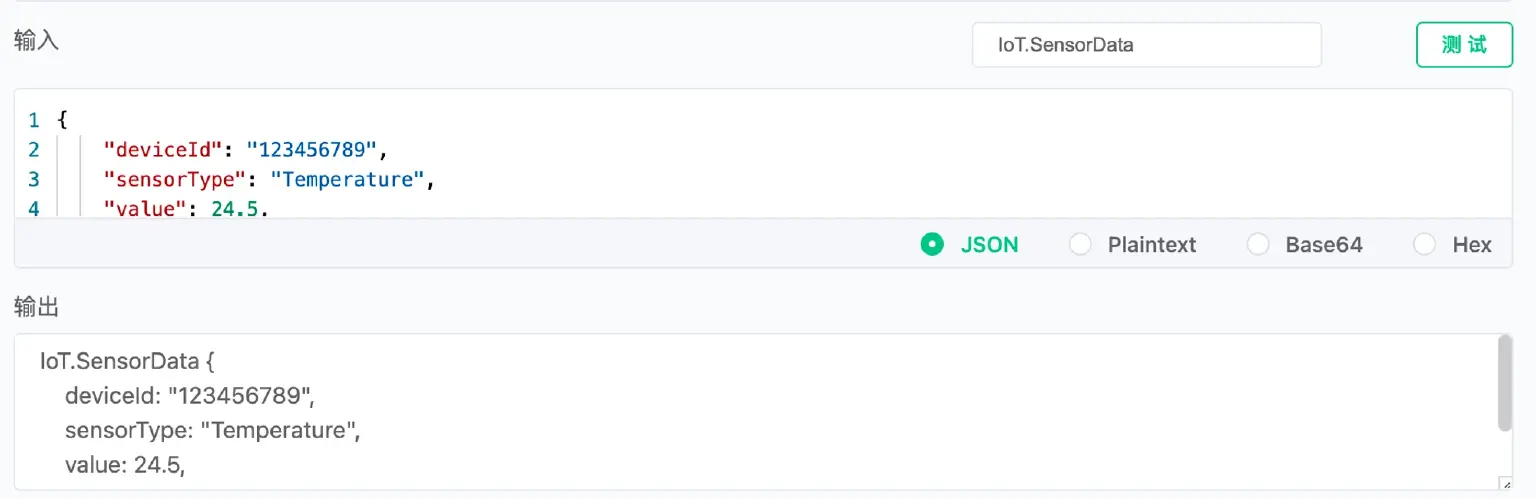Choose the Base64 input format option
This screenshot has width=1536, height=499.
tap(1258, 245)
